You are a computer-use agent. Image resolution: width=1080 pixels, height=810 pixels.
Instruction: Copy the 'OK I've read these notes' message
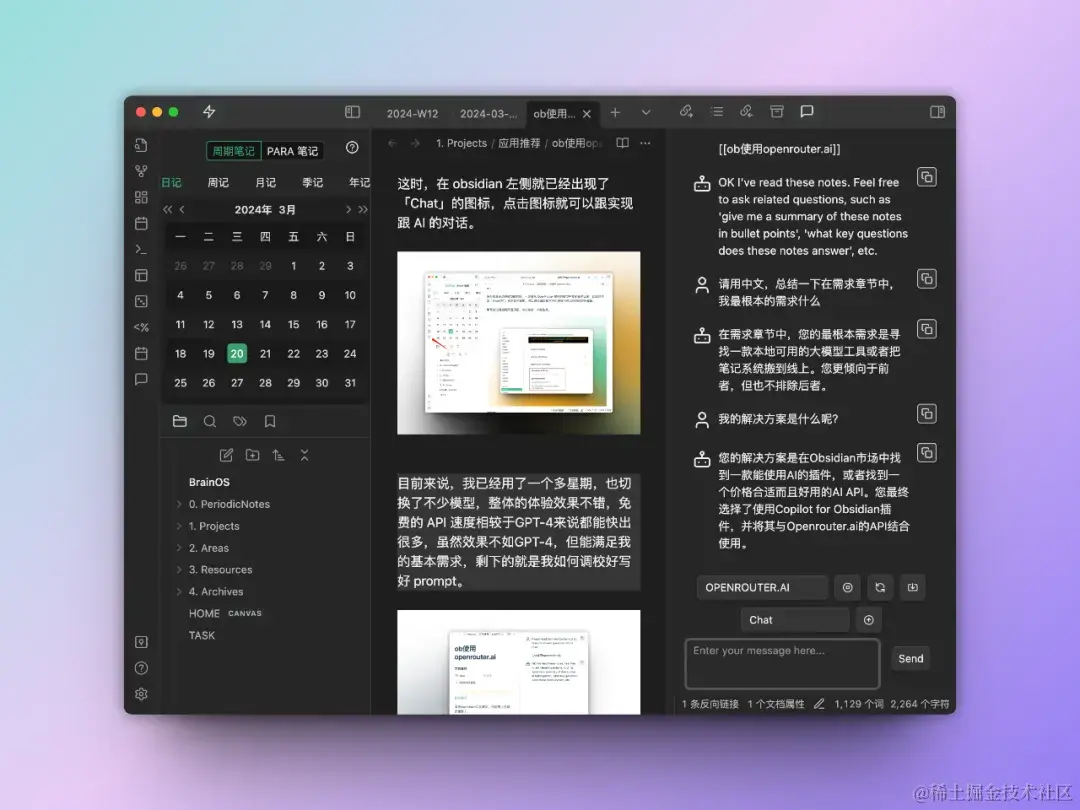coord(927,178)
